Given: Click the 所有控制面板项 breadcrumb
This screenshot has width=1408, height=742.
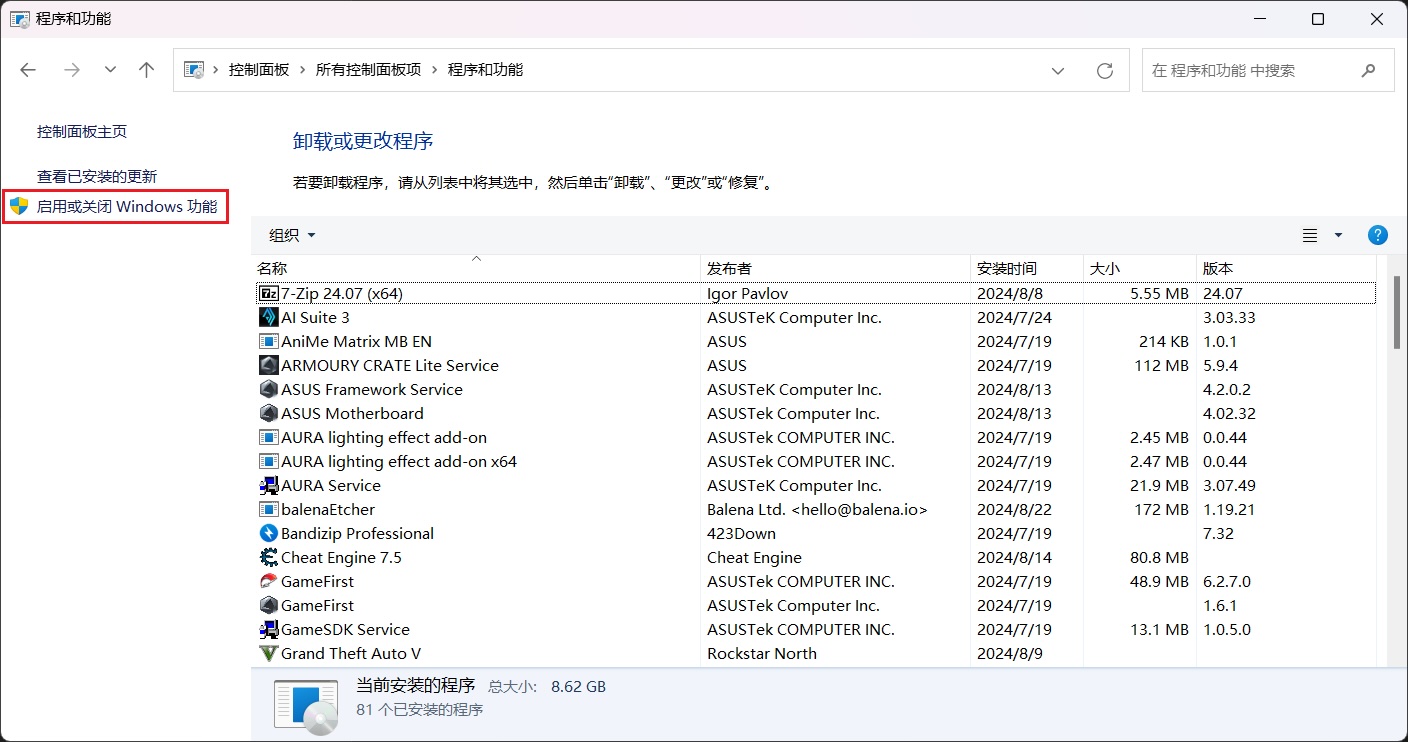Looking at the screenshot, I should pyautogui.click(x=368, y=70).
